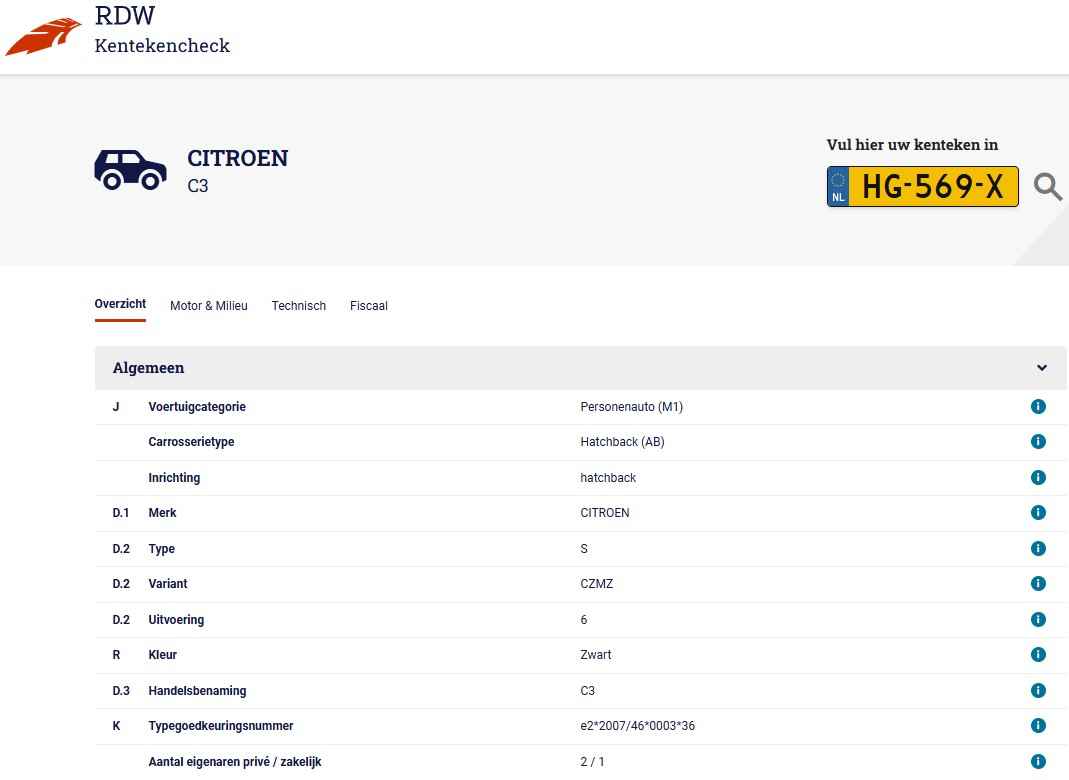Open info icon for Inrichting row
The height and width of the screenshot is (780, 1069).
[x=1038, y=477]
